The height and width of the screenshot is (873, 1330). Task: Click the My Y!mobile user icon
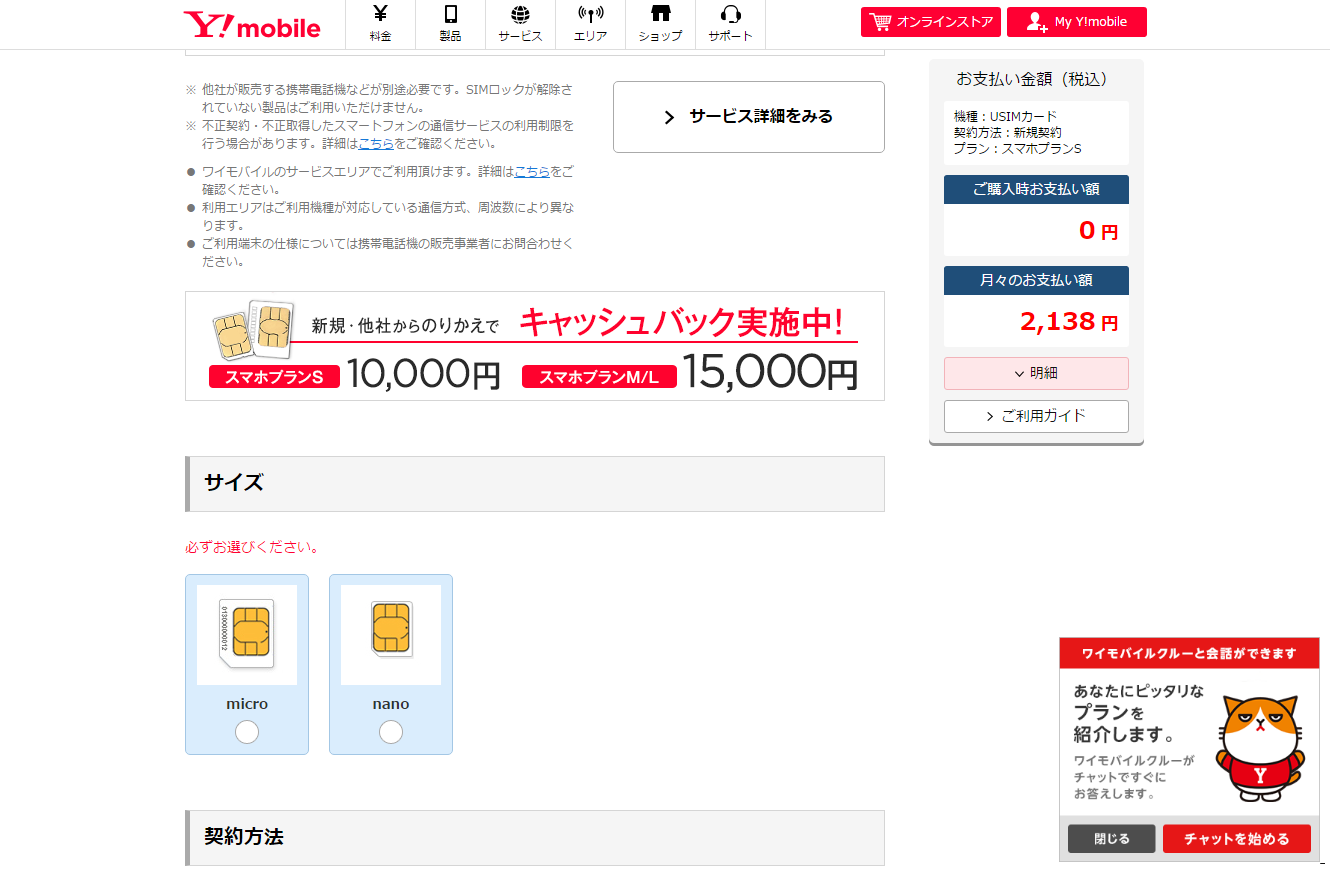[1037, 22]
